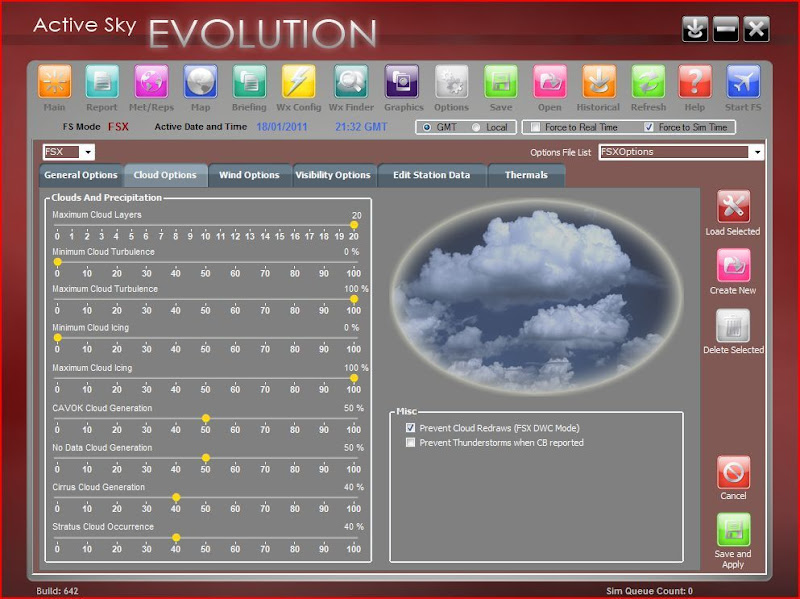800x599 pixels.
Task: Open the Met/Reps toolbar icon
Action: click(x=151, y=82)
